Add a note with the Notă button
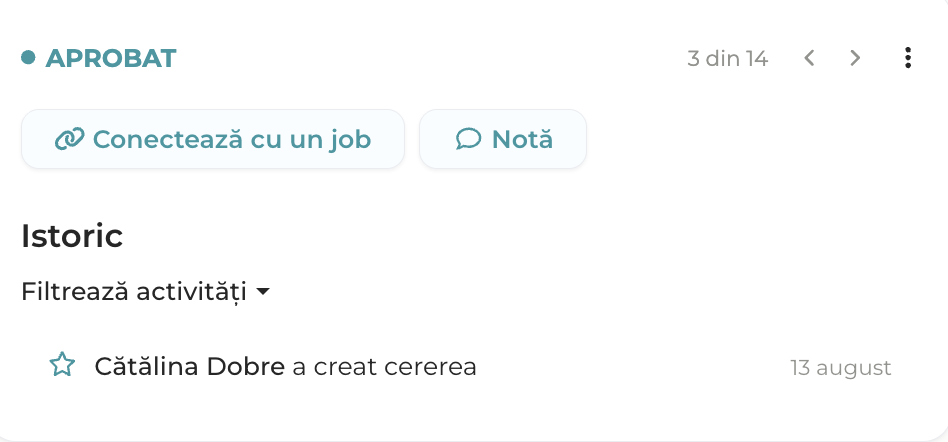 (x=503, y=139)
